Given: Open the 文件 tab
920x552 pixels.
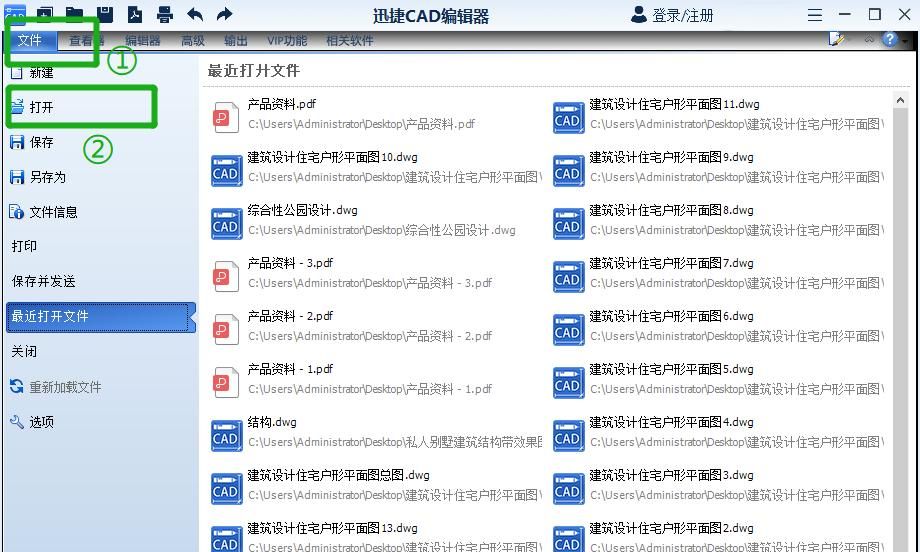Looking at the screenshot, I should point(29,40).
